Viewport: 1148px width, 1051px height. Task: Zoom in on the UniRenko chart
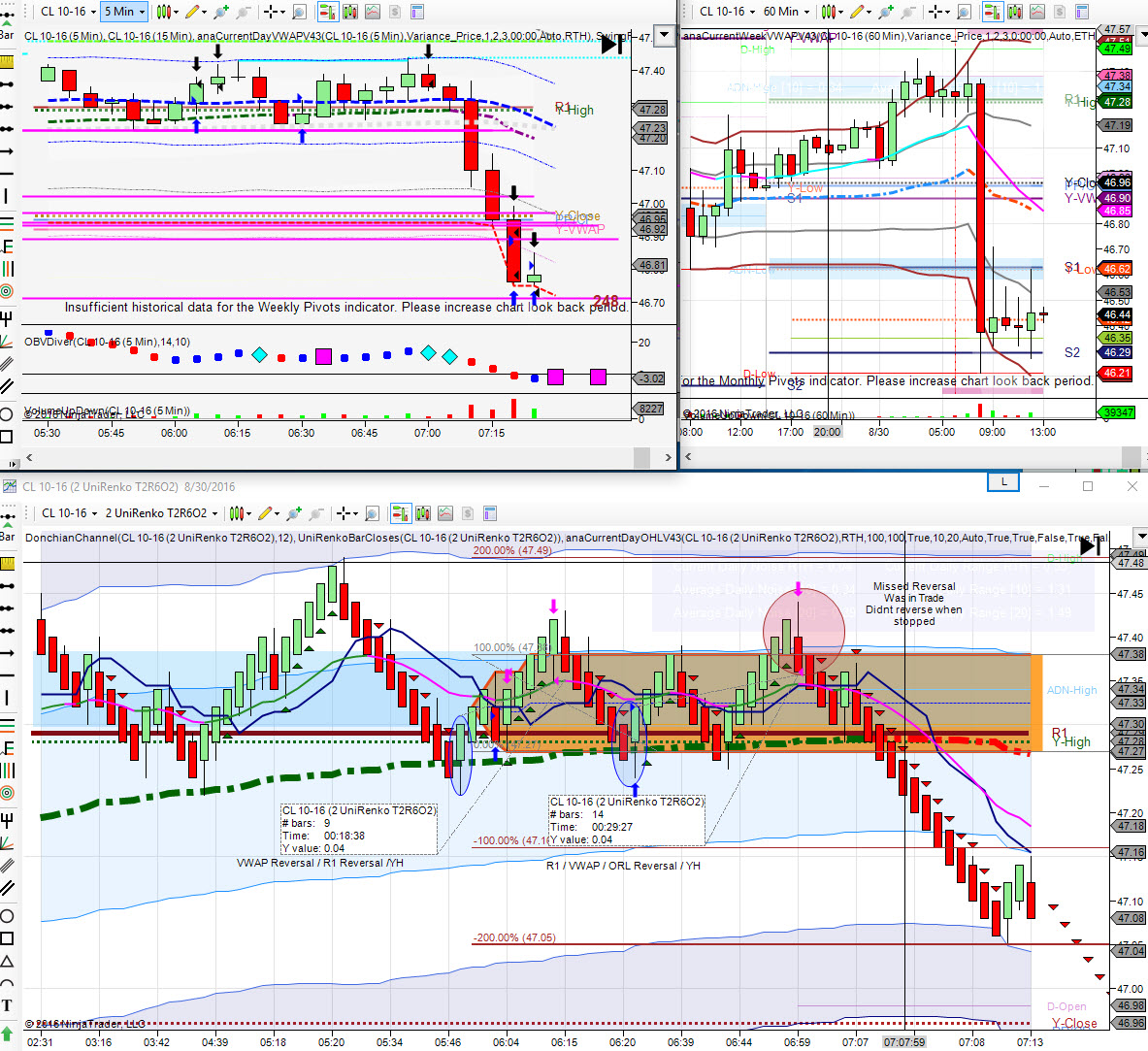click(294, 513)
